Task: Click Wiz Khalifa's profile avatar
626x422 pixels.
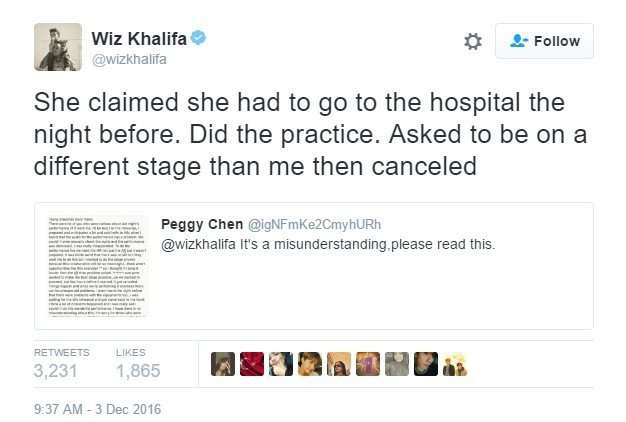Action: 59,46
